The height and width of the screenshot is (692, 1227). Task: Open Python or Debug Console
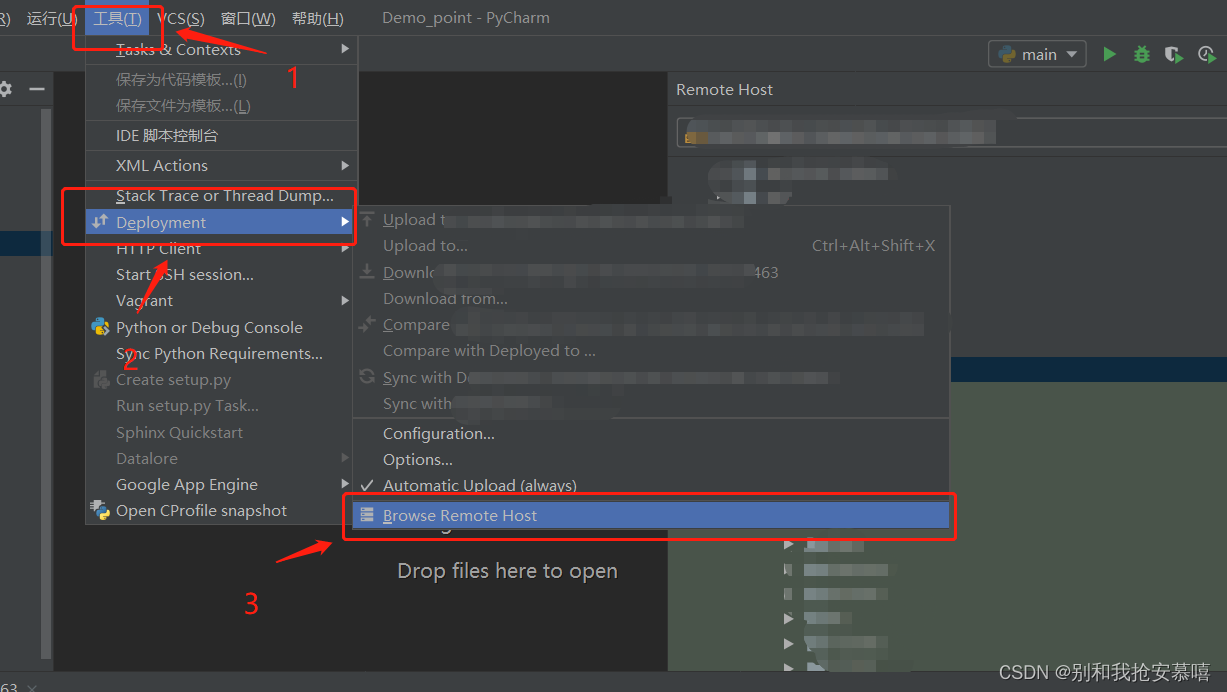click(221, 327)
